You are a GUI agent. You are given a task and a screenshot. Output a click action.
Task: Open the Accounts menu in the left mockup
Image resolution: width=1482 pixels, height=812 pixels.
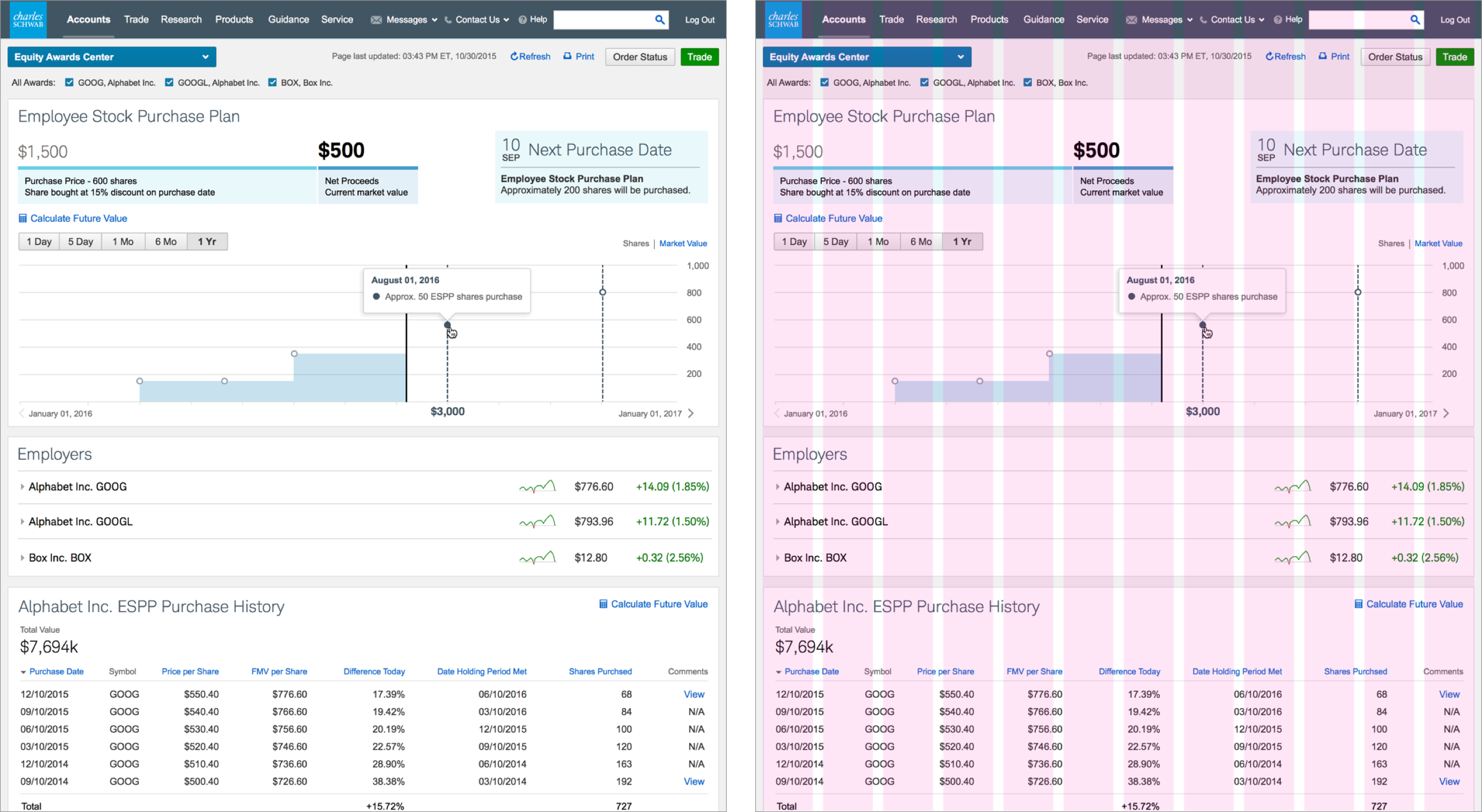coord(89,19)
